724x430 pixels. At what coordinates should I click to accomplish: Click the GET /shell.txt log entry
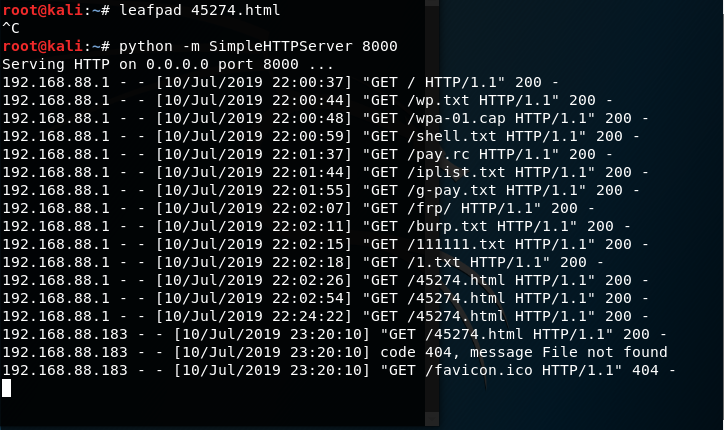[x=321, y=136]
